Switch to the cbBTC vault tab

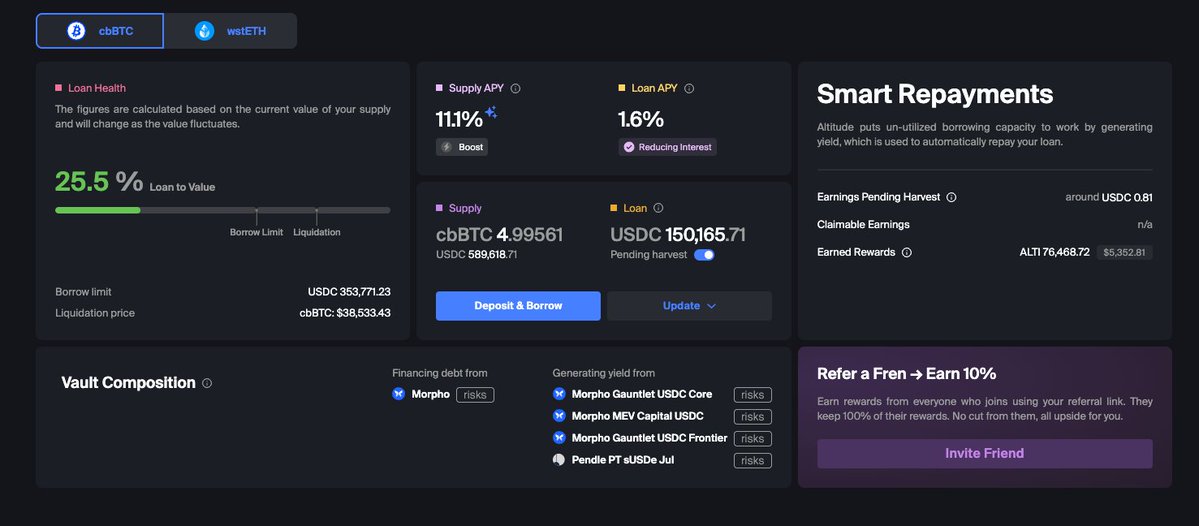point(99,31)
